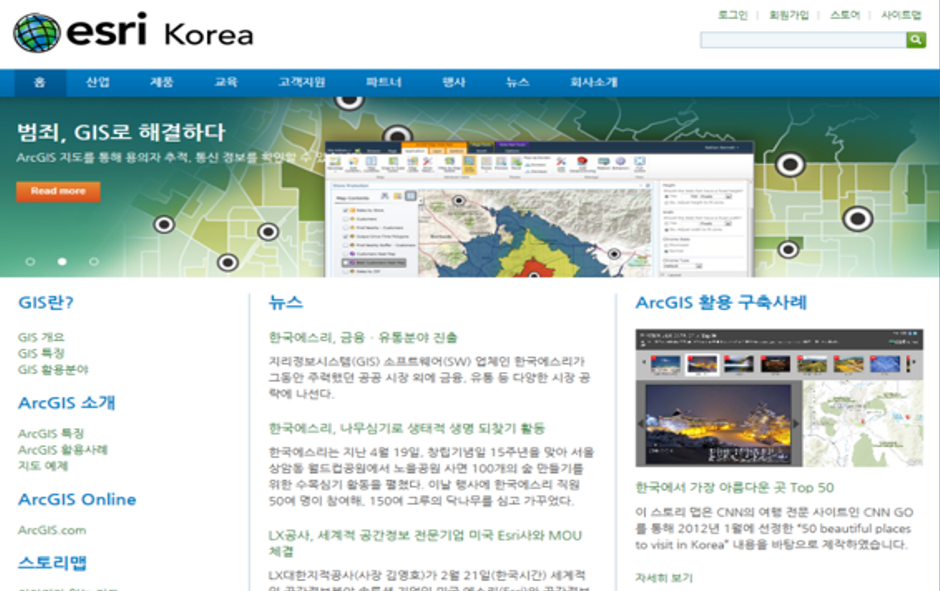Open the 고객지원 navigation menu

click(301, 82)
